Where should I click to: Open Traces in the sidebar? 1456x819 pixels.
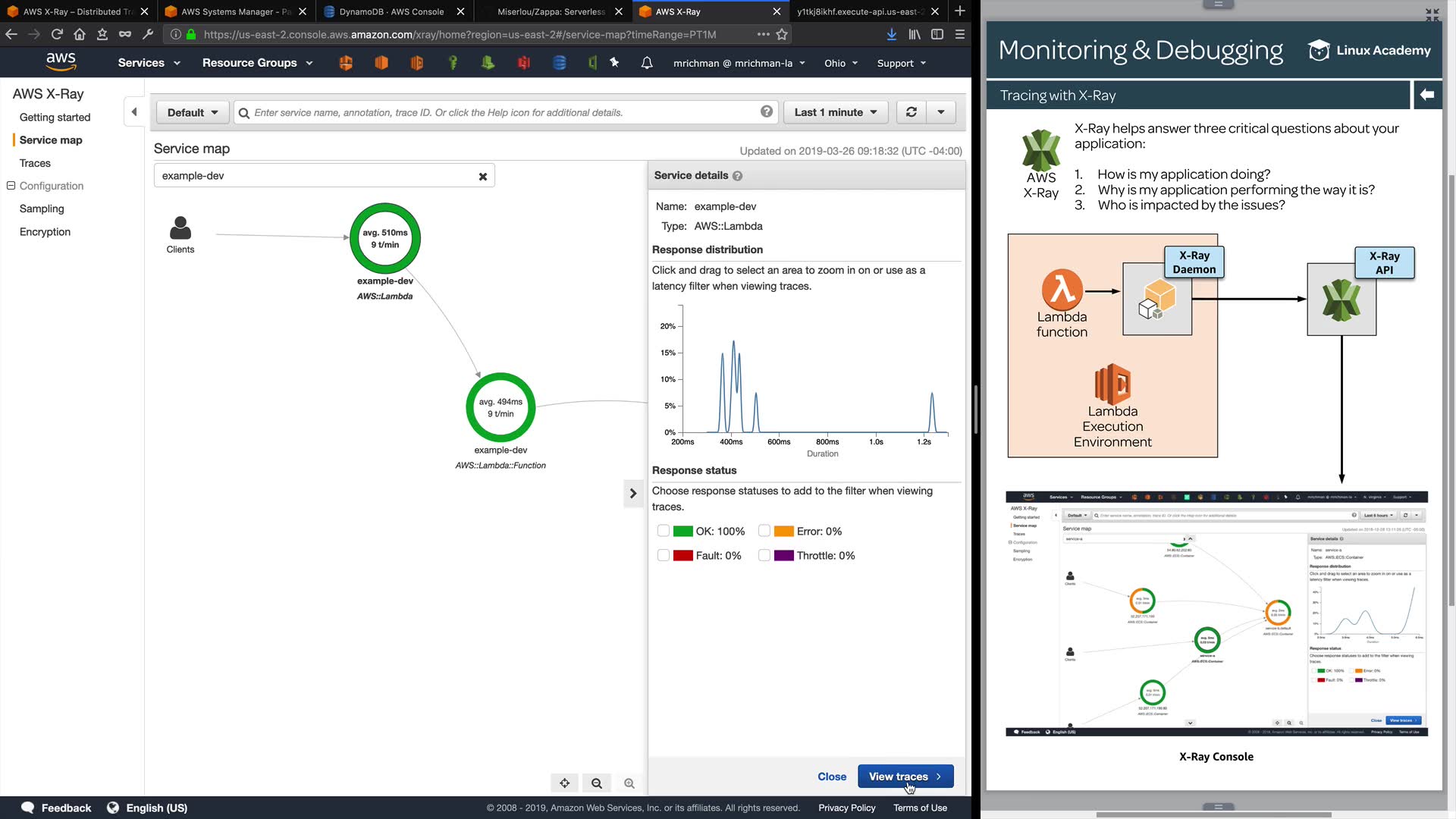tap(35, 163)
